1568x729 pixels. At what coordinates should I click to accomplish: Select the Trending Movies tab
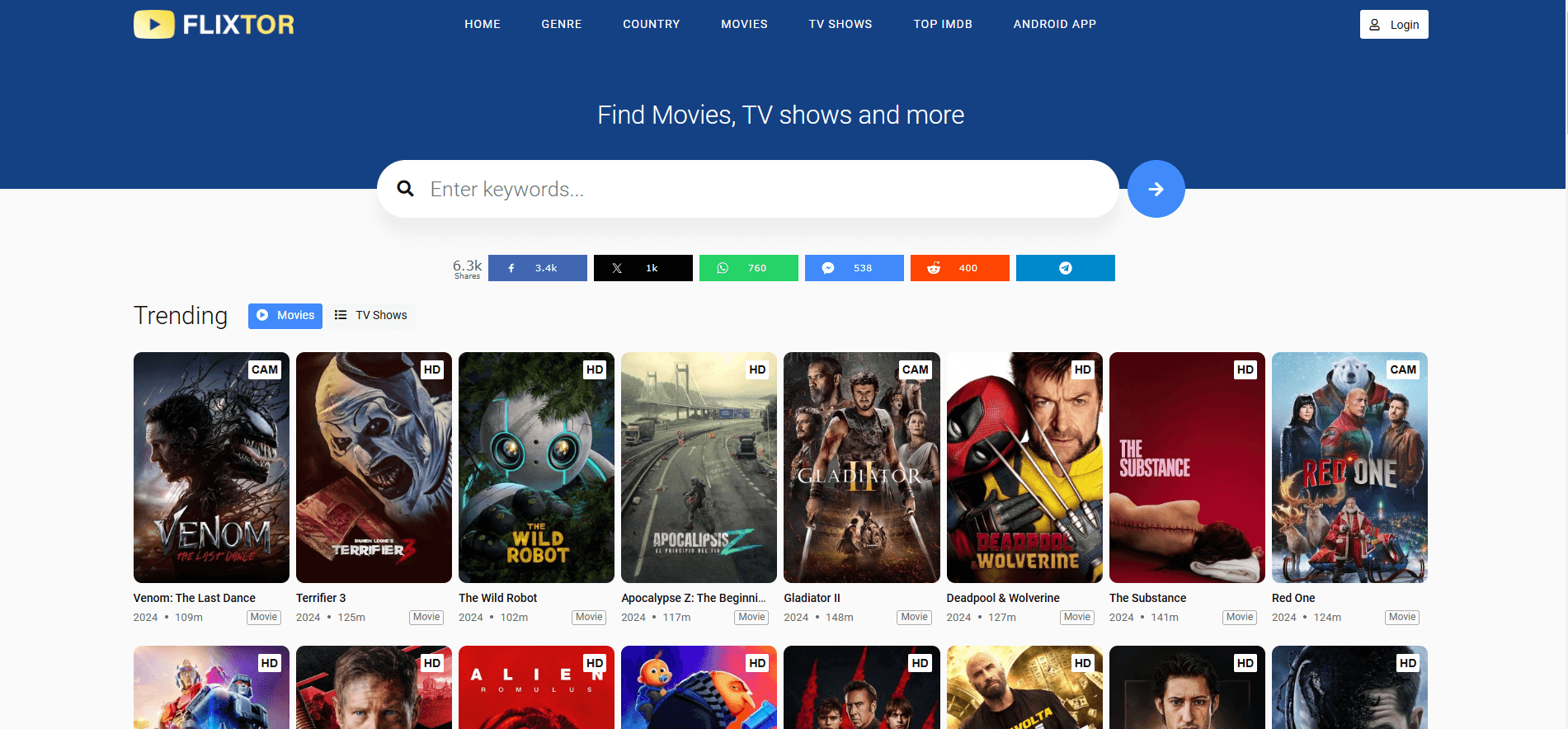pyautogui.click(x=285, y=316)
